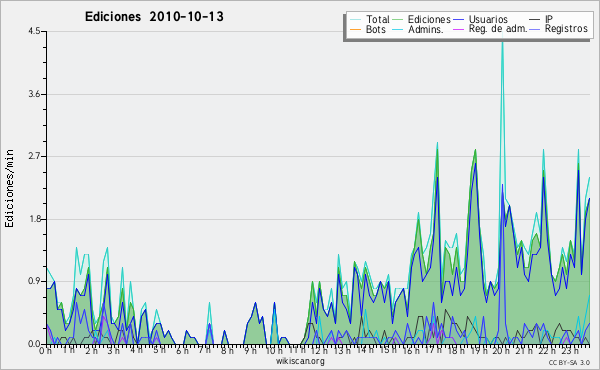Click the peak at 19 h
Viewport: 600px width, 370px height.
pyautogui.click(x=475, y=150)
